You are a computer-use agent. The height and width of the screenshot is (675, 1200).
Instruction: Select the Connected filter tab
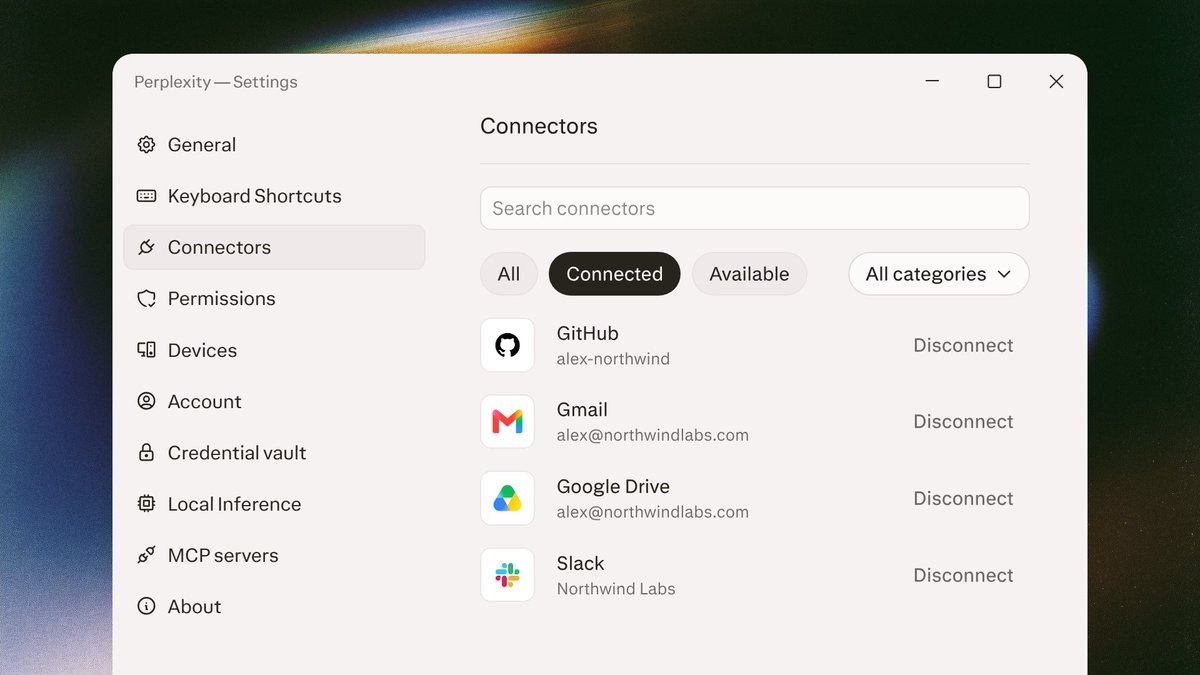coord(614,274)
